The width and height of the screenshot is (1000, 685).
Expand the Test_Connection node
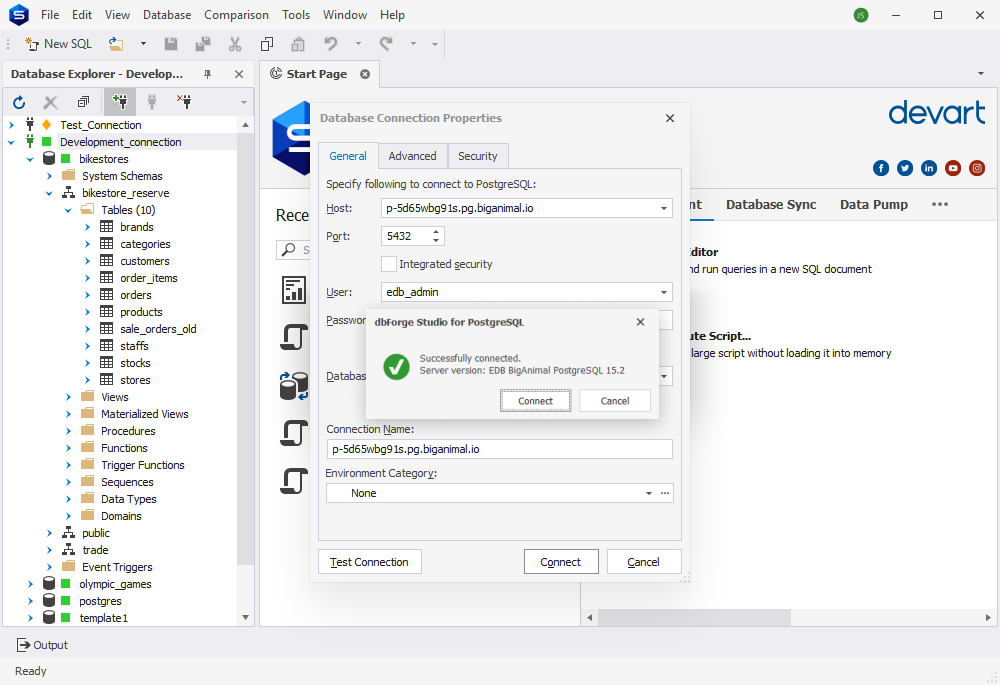tap(11, 125)
